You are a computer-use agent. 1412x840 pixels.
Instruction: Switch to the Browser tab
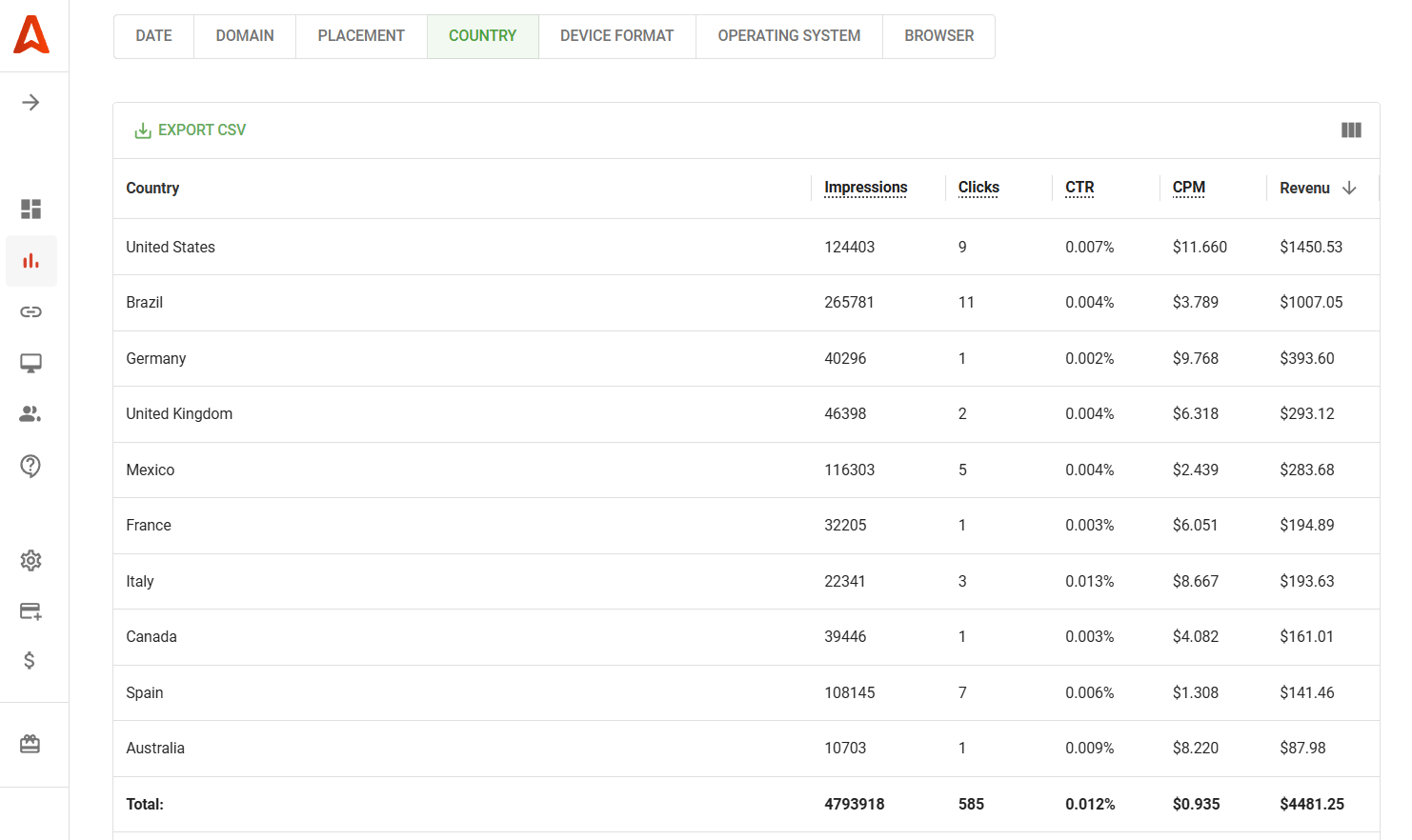[x=938, y=36]
